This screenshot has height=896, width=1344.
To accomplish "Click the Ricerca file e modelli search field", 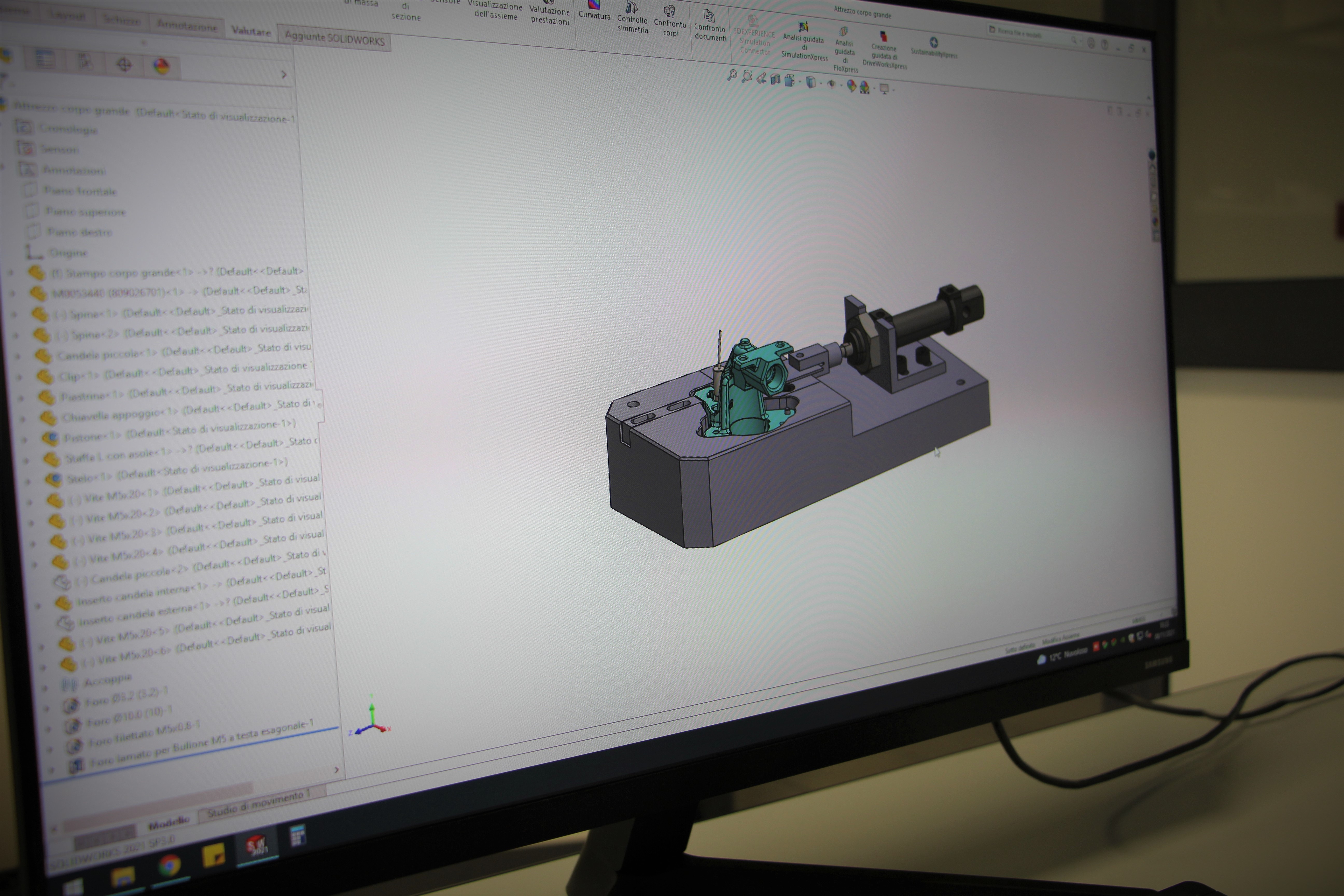I will pyautogui.click(x=1034, y=34).
